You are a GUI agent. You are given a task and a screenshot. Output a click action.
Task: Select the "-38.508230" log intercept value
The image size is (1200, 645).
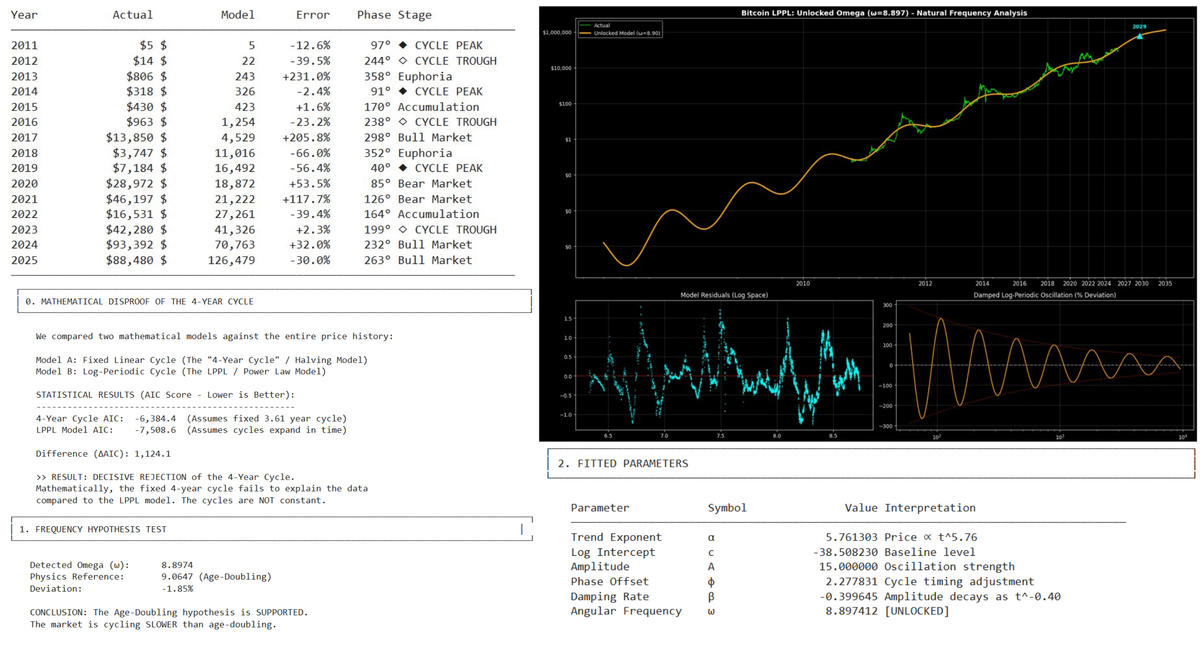[x=845, y=552]
